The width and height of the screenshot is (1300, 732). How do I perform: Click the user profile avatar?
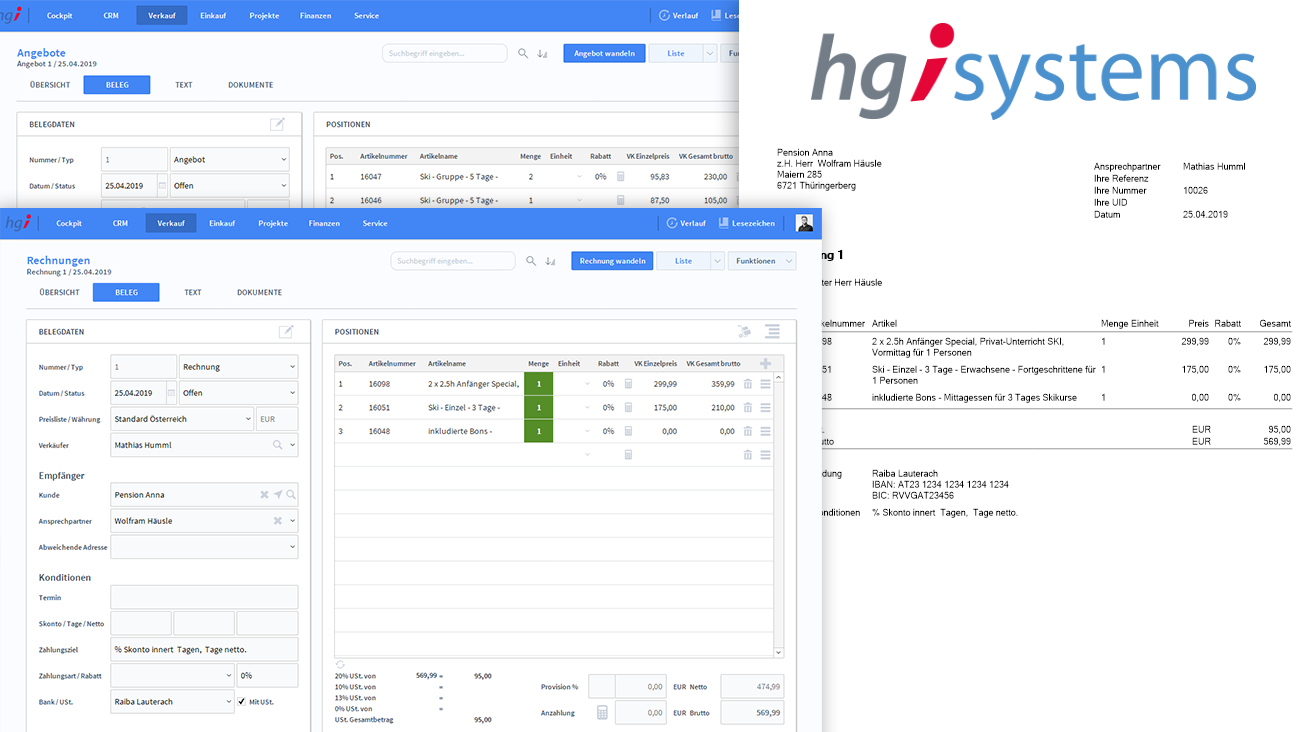804,223
